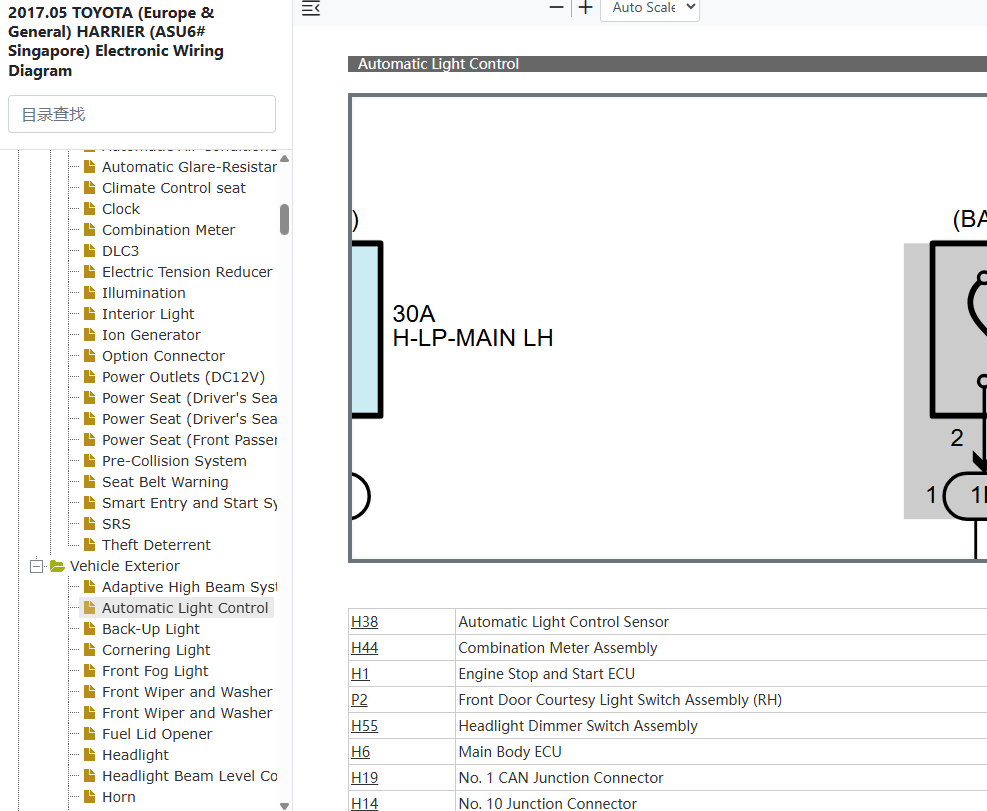Click the sidebar tree scrollbar thumb
This screenshot has width=987, height=811.
tap(285, 219)
